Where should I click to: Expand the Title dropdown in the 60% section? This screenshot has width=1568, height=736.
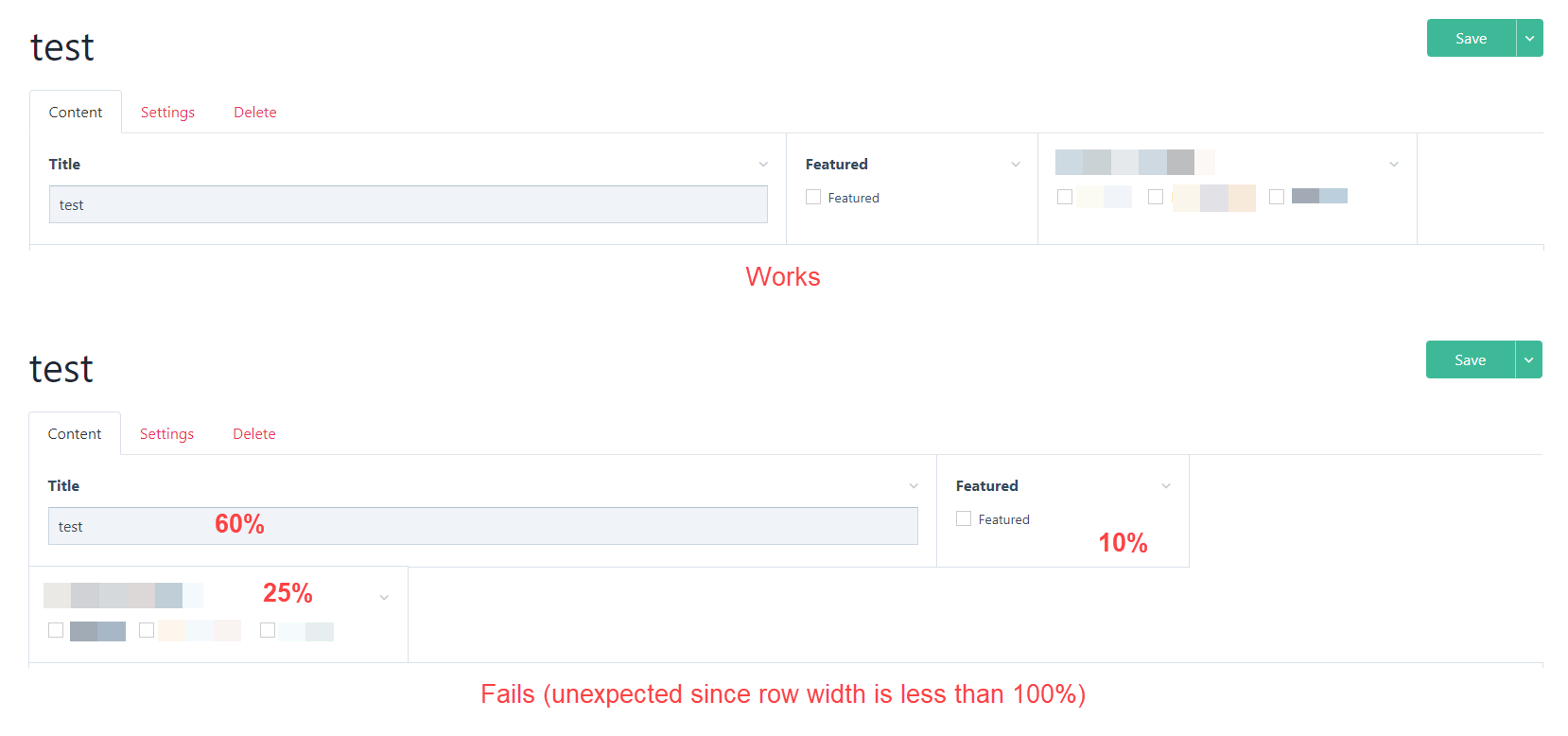pos(914,485)
